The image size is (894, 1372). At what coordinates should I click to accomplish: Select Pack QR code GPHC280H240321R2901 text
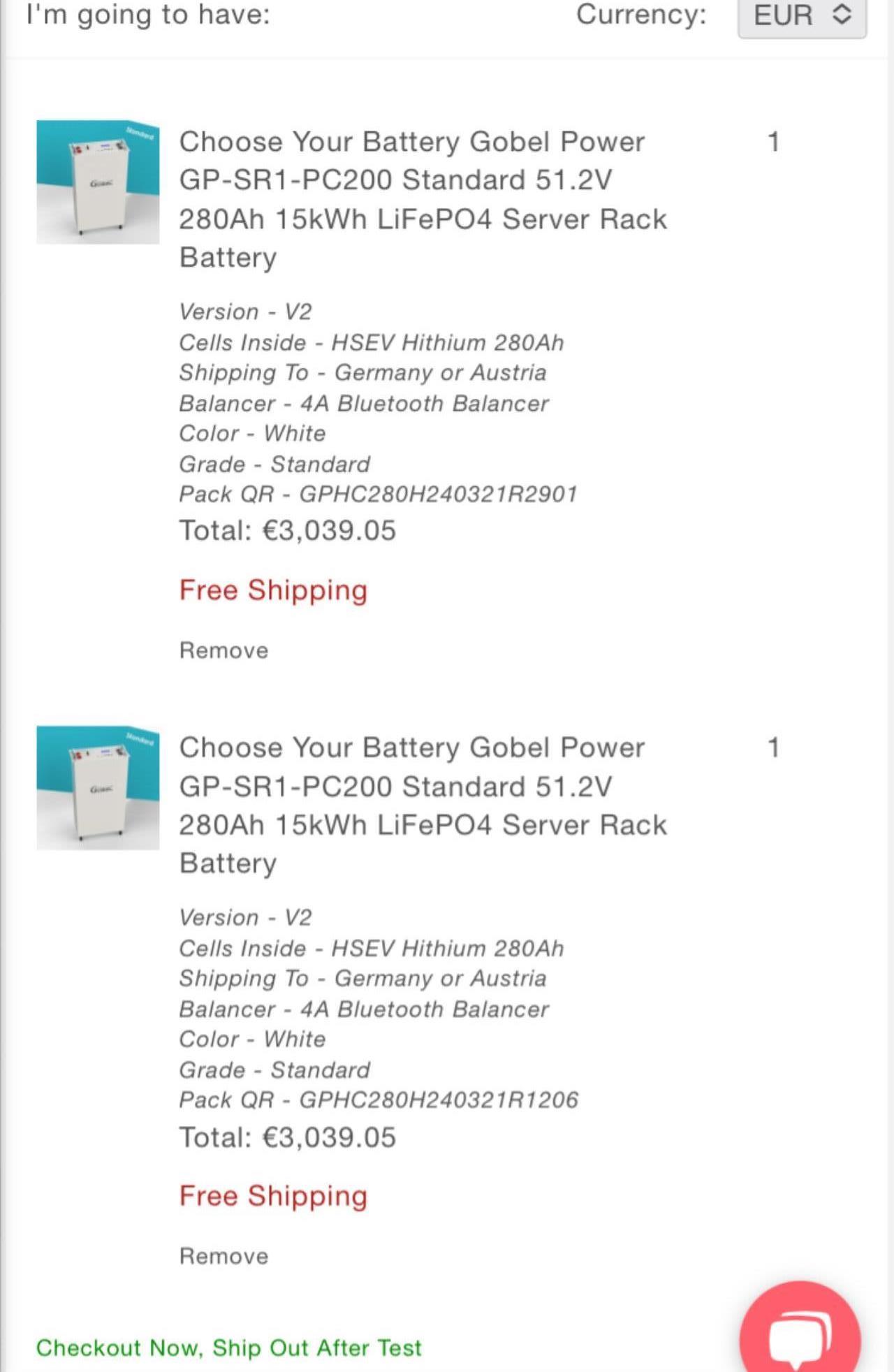(x=438, y=495)
